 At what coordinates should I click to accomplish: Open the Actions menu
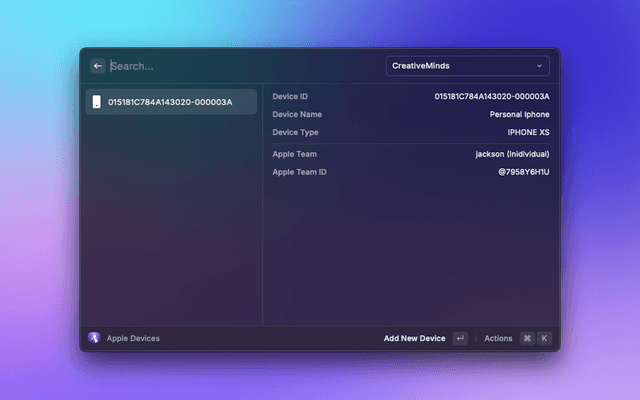498,338
